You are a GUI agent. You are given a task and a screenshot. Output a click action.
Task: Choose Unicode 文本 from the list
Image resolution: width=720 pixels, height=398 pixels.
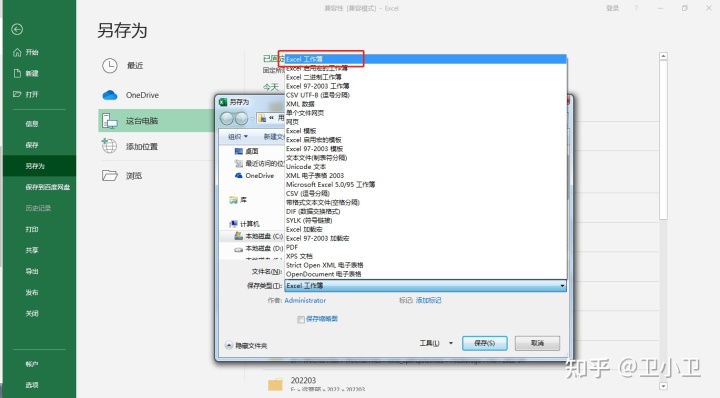tap(306, 167)
